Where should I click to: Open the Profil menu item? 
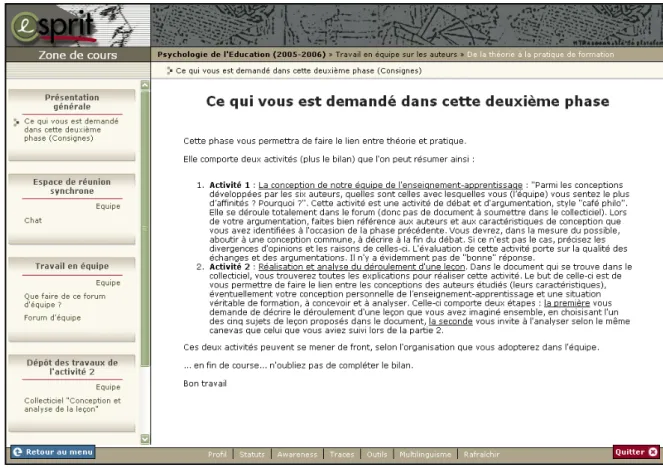click(217, 454)
